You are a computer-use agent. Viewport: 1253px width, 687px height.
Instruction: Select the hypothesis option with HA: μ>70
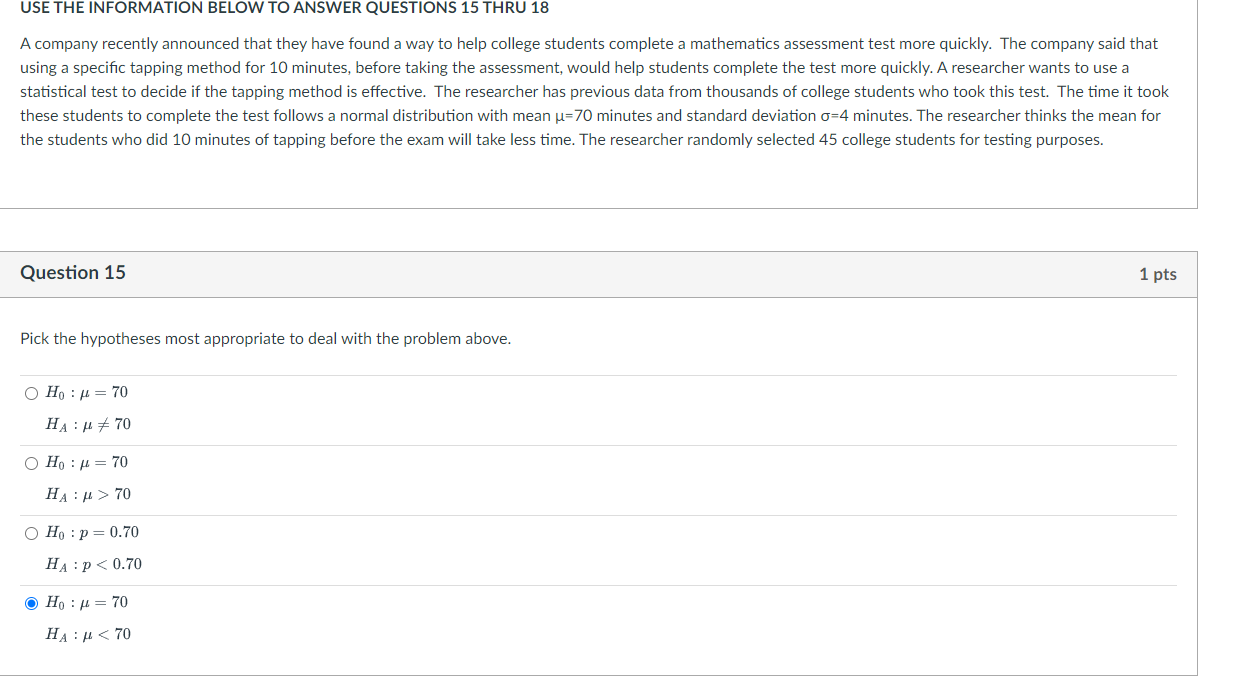click(x=30, y=462)
